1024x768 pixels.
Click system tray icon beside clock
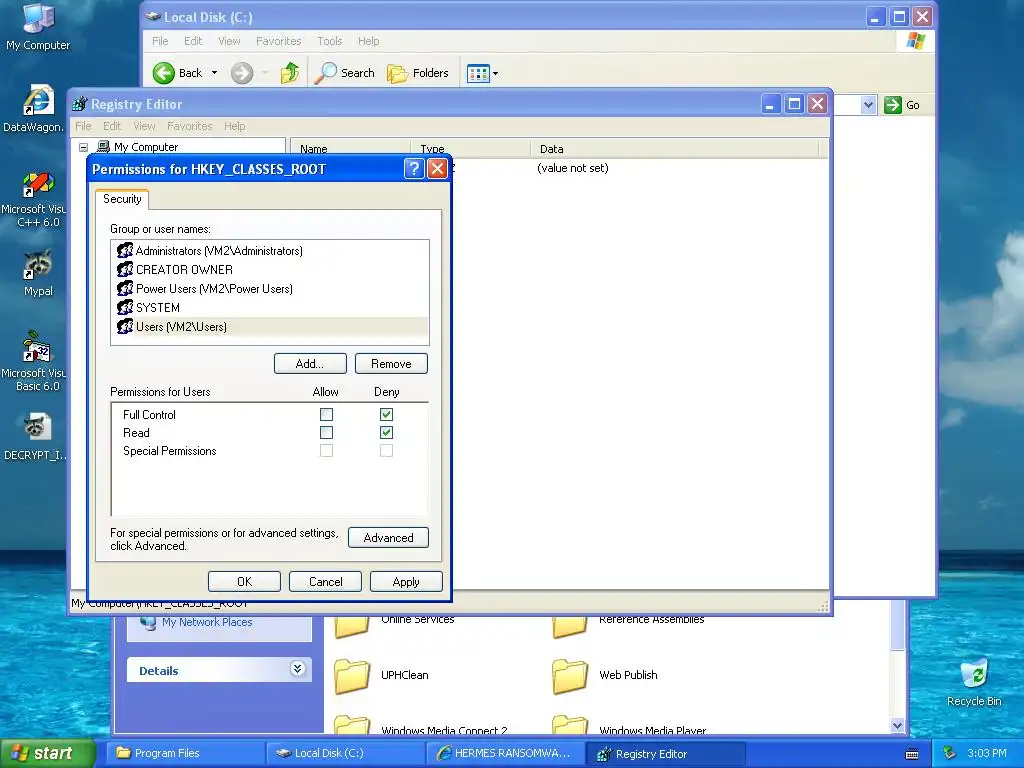point(950,753)
